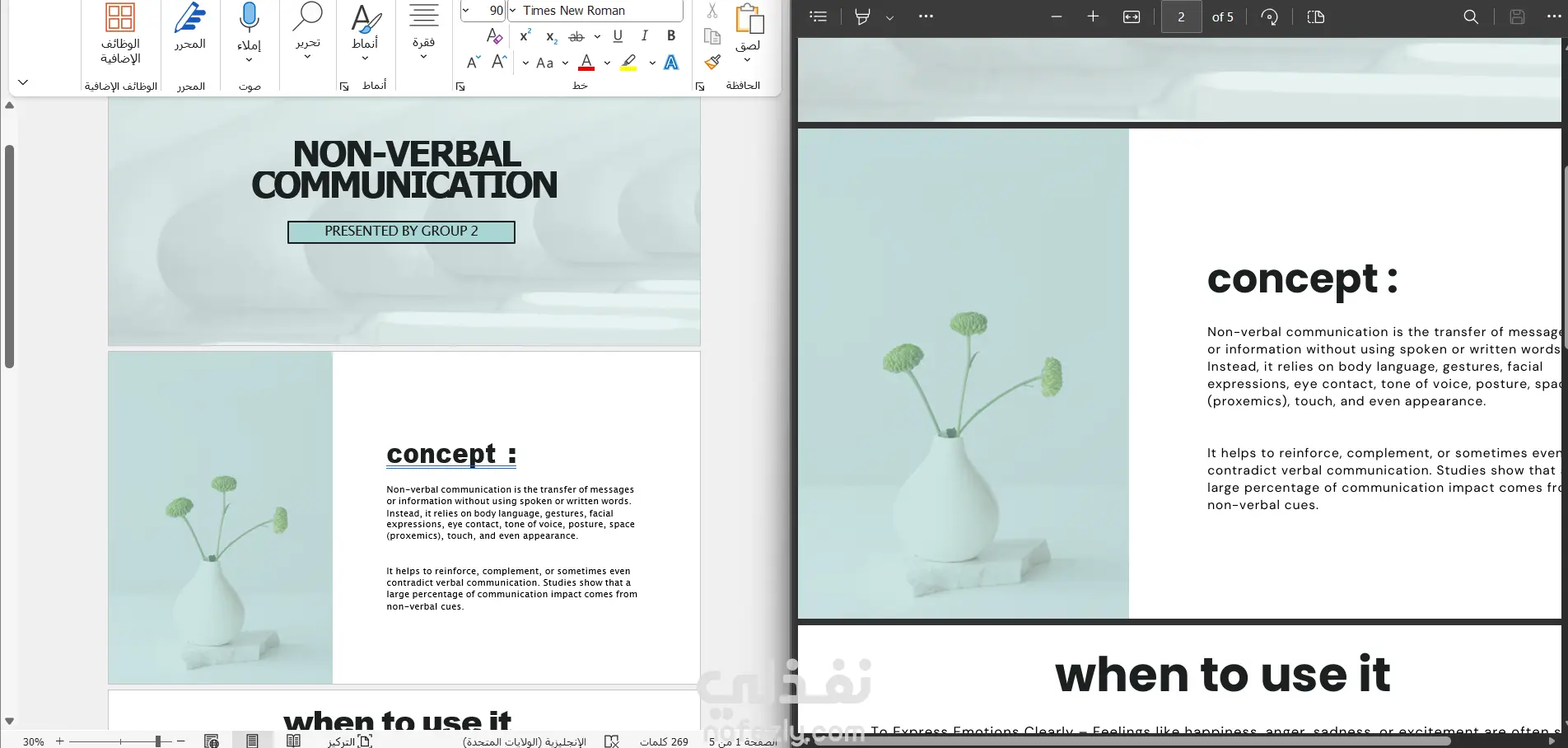Apply text effects with the blue A icon
The height and width of the screenshot is (748, 1568).
[x=671, y=63]
